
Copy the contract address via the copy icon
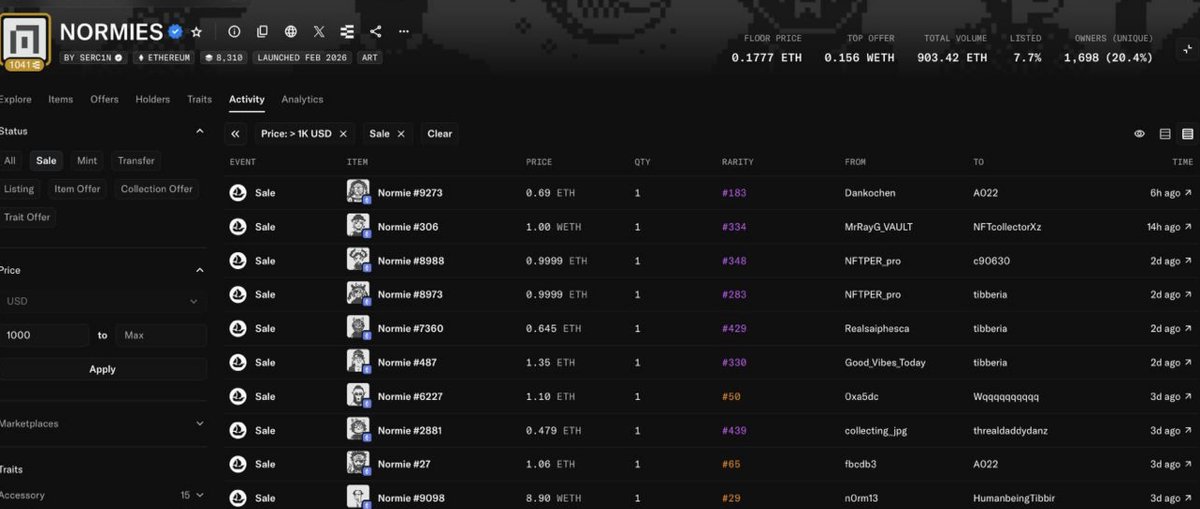pyautogui.click(x=262, y=32)
